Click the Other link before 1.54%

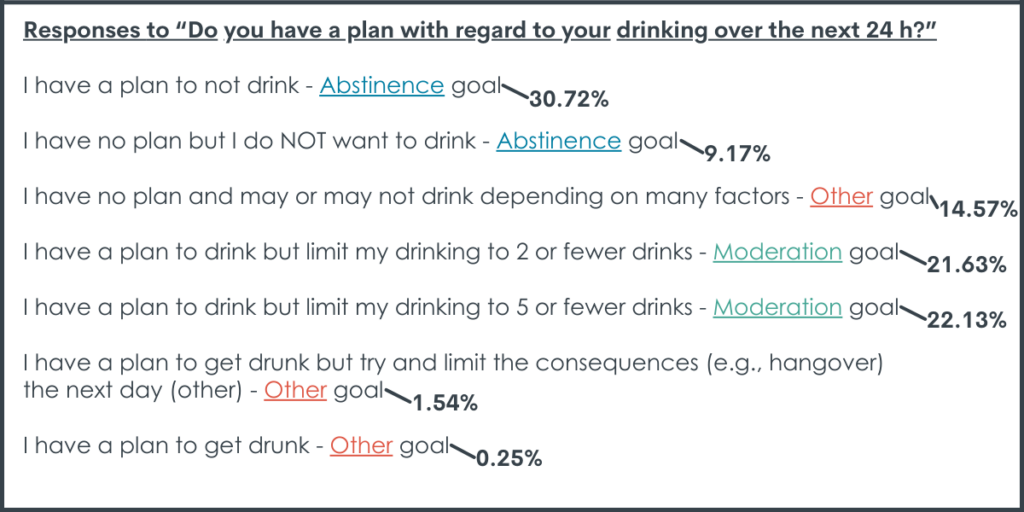point(295,390)
